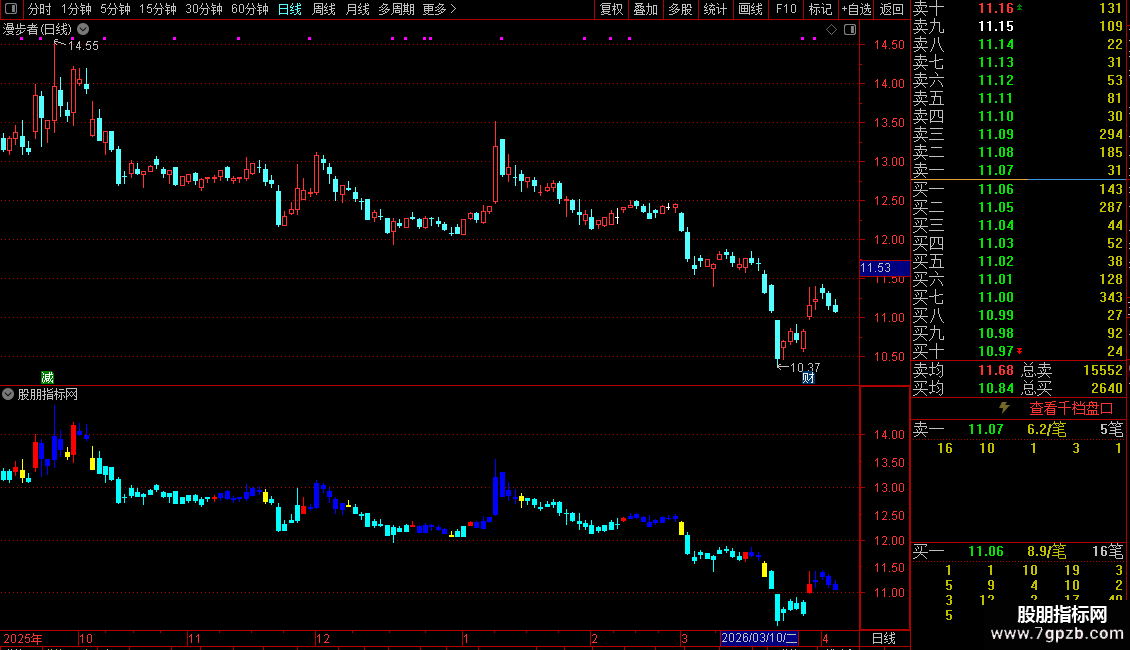Open the dropdown beside 漫步者(日线)
Screen dimensions: 1130x650
[x=84, y=30]
